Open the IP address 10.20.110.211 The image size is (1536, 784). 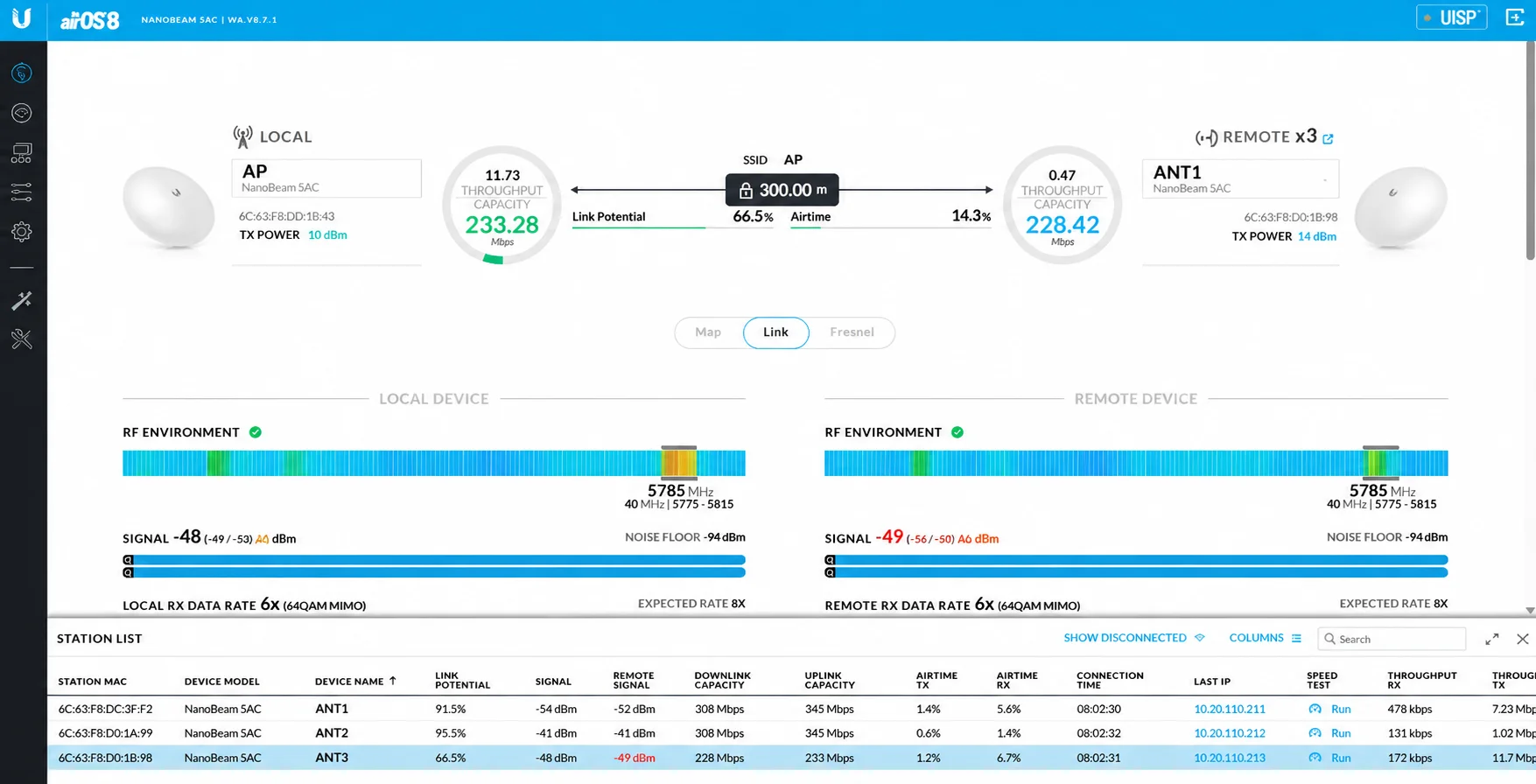click(x=1230, y=709)
